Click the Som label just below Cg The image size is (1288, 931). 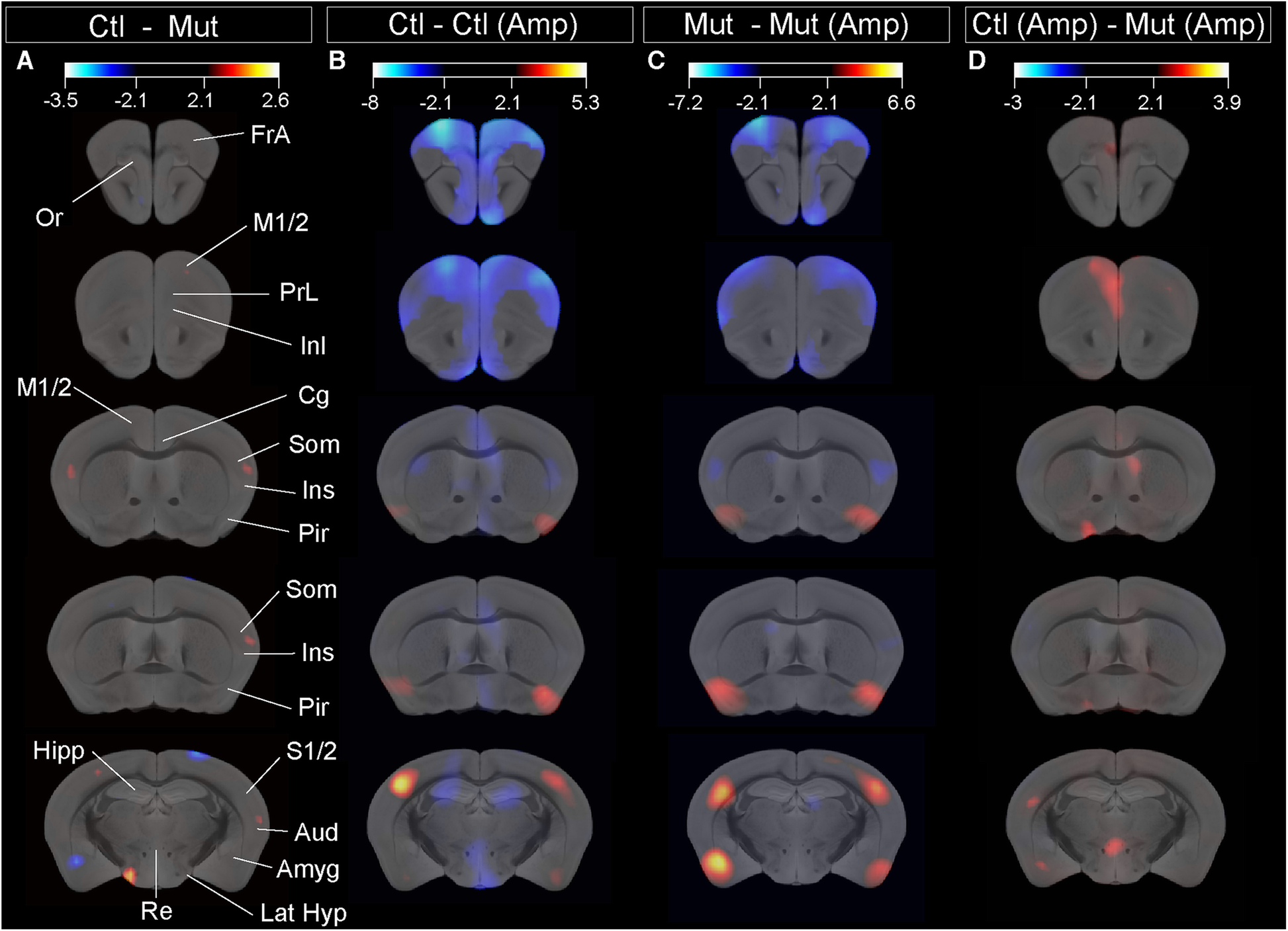314,445
